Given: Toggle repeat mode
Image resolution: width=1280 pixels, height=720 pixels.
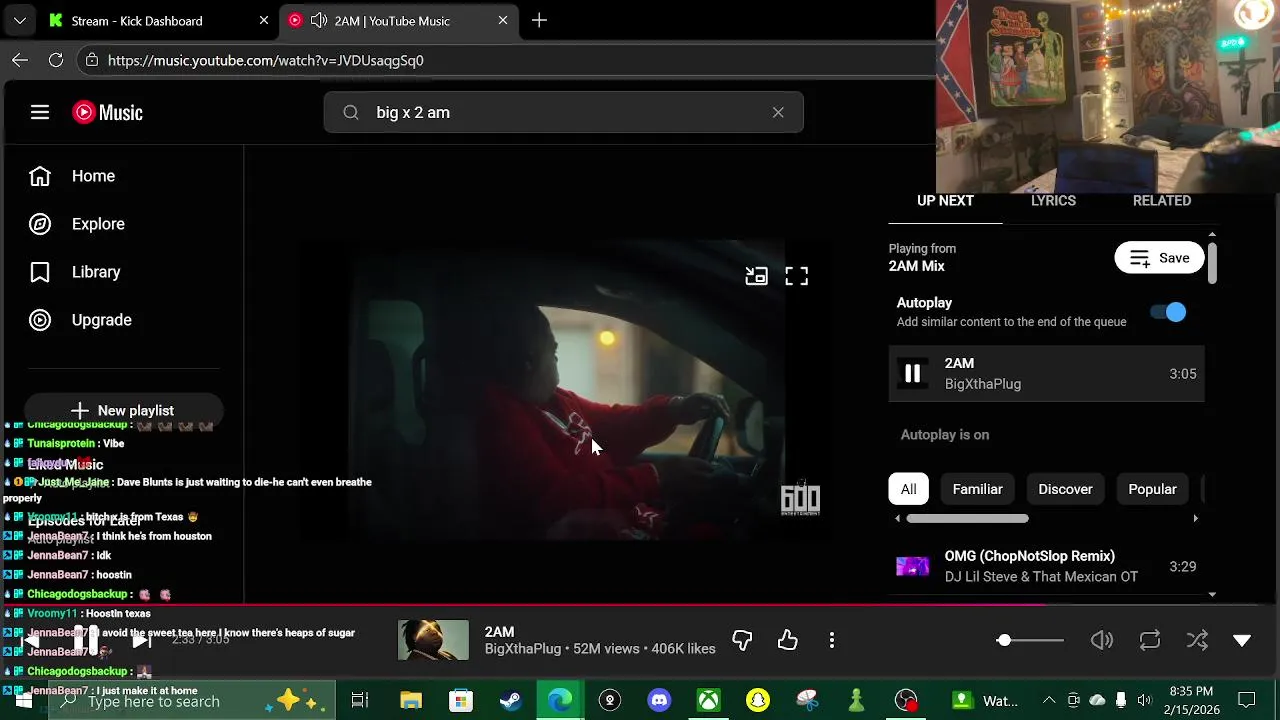Looking at the screenshot, I should 1150,640.
